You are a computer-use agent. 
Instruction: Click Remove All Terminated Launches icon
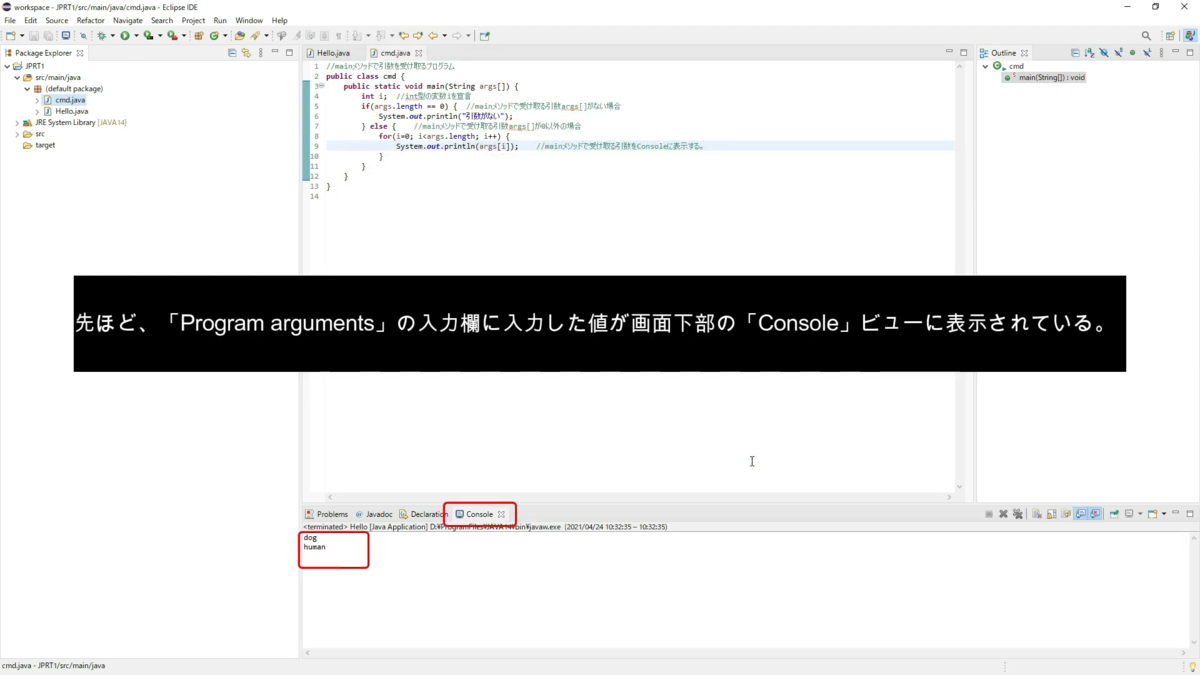[1018, 513]
